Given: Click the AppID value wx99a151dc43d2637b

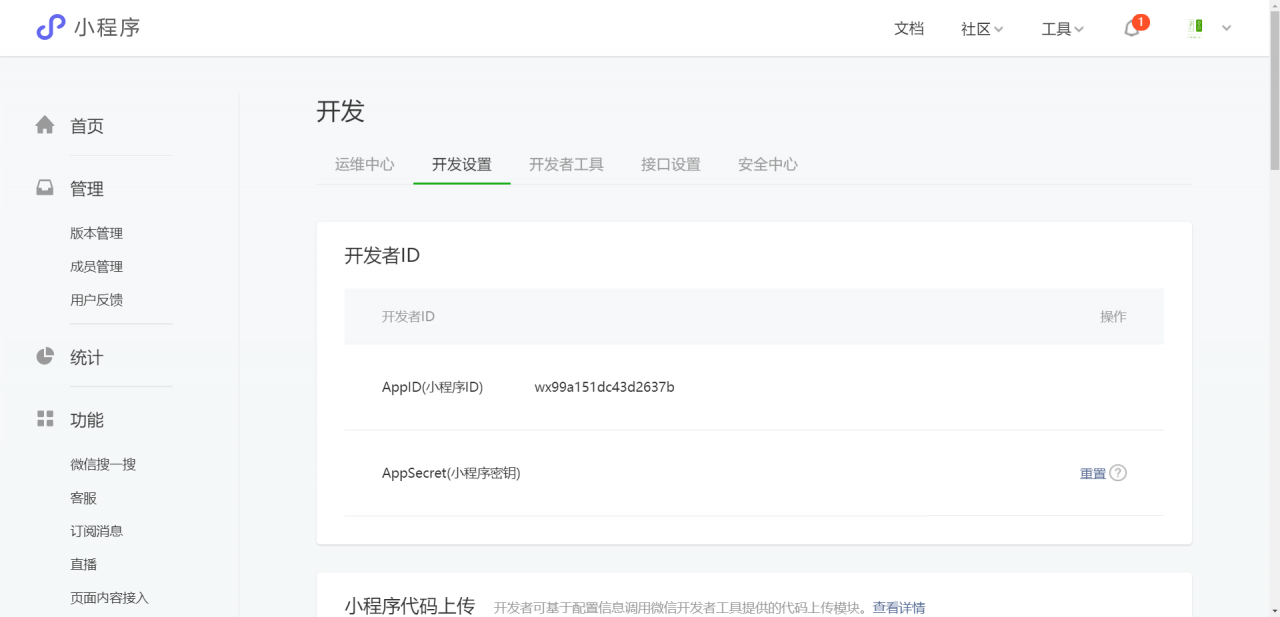Looking at the screenshot, I should coord(604,387).
